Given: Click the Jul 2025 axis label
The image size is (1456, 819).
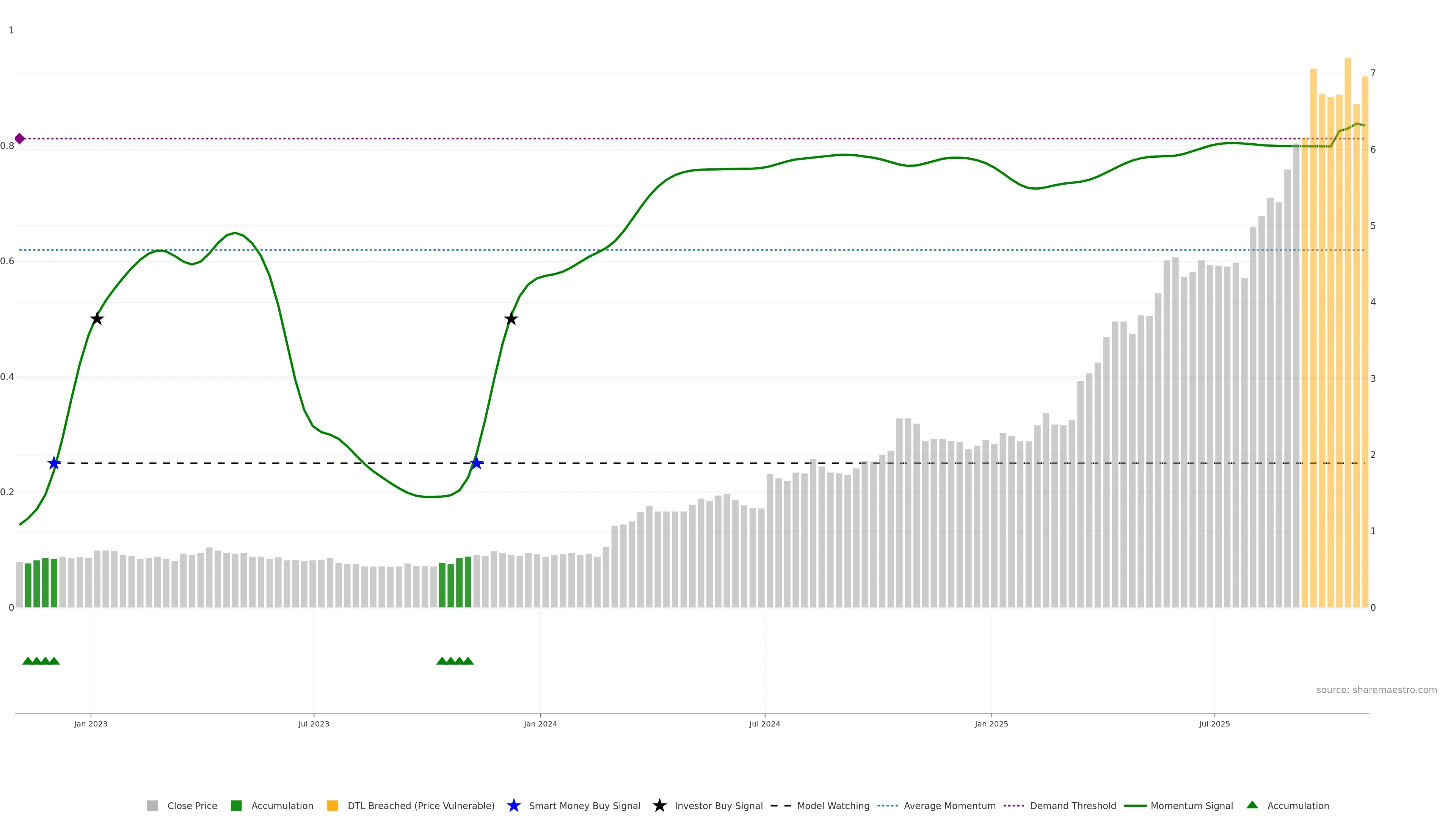Looking at the screenshot, I should point(1214,724).
